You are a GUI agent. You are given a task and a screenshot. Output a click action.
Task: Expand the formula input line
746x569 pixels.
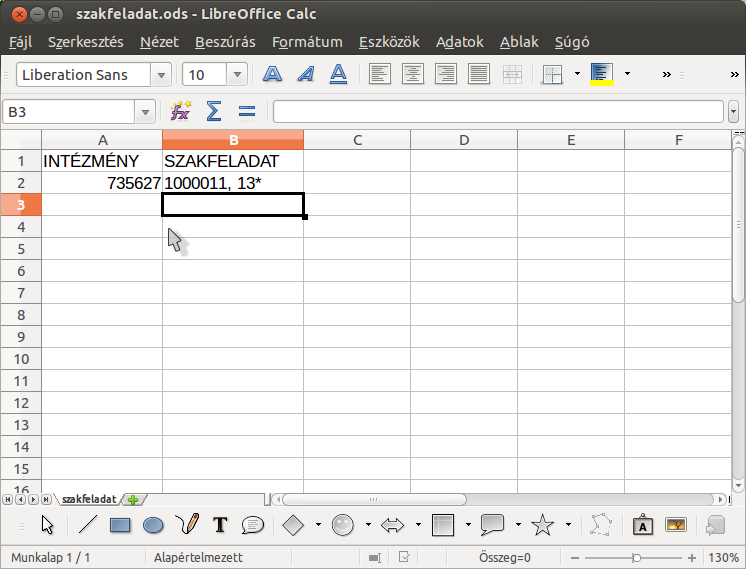click(x=733, y=112)
